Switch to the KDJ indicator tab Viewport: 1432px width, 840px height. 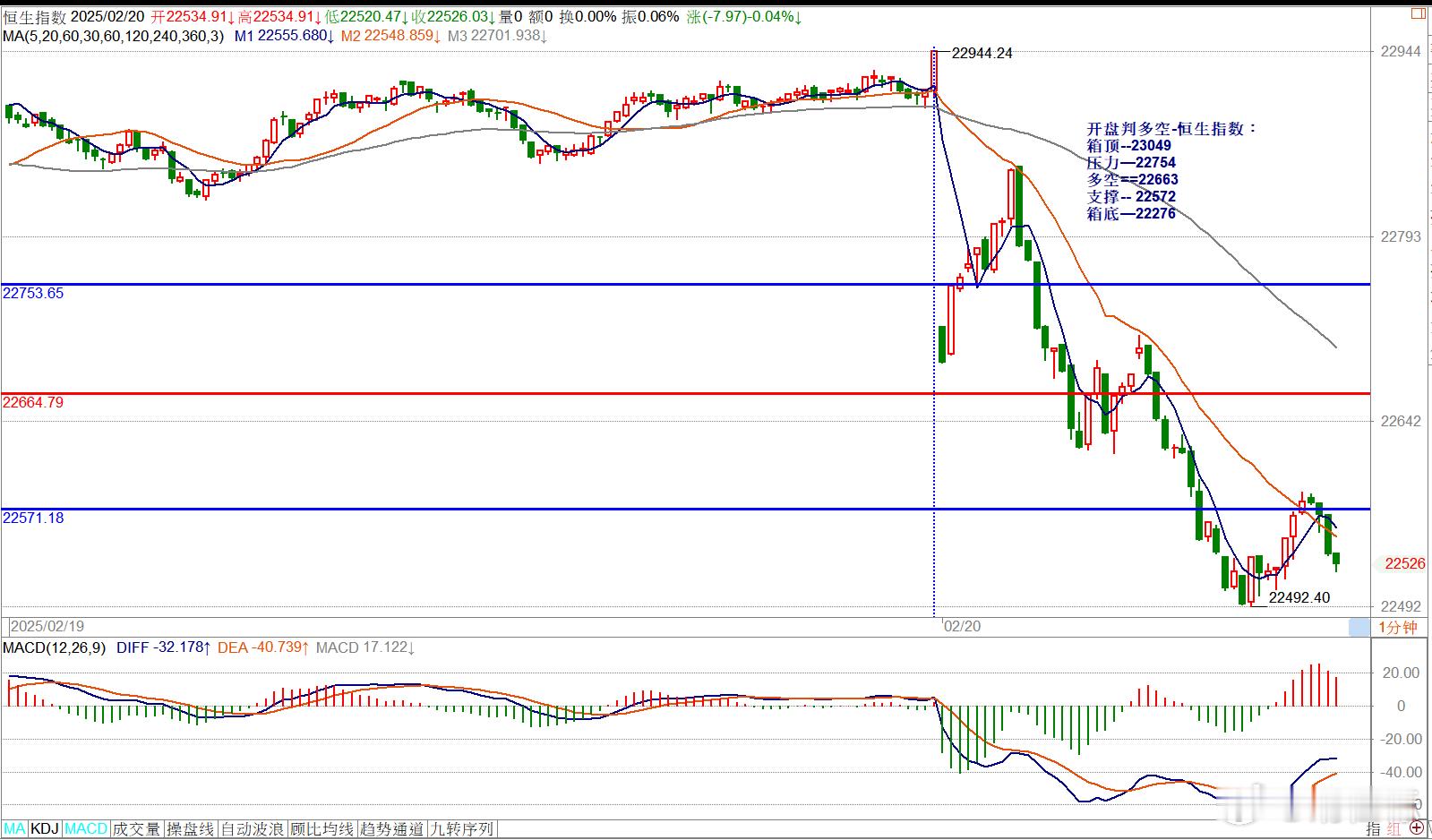45,829
